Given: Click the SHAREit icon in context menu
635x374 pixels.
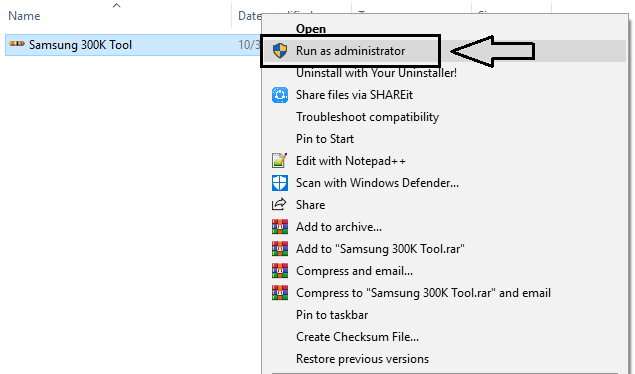Looking at the screenshot, I should [x=280, y=95].
